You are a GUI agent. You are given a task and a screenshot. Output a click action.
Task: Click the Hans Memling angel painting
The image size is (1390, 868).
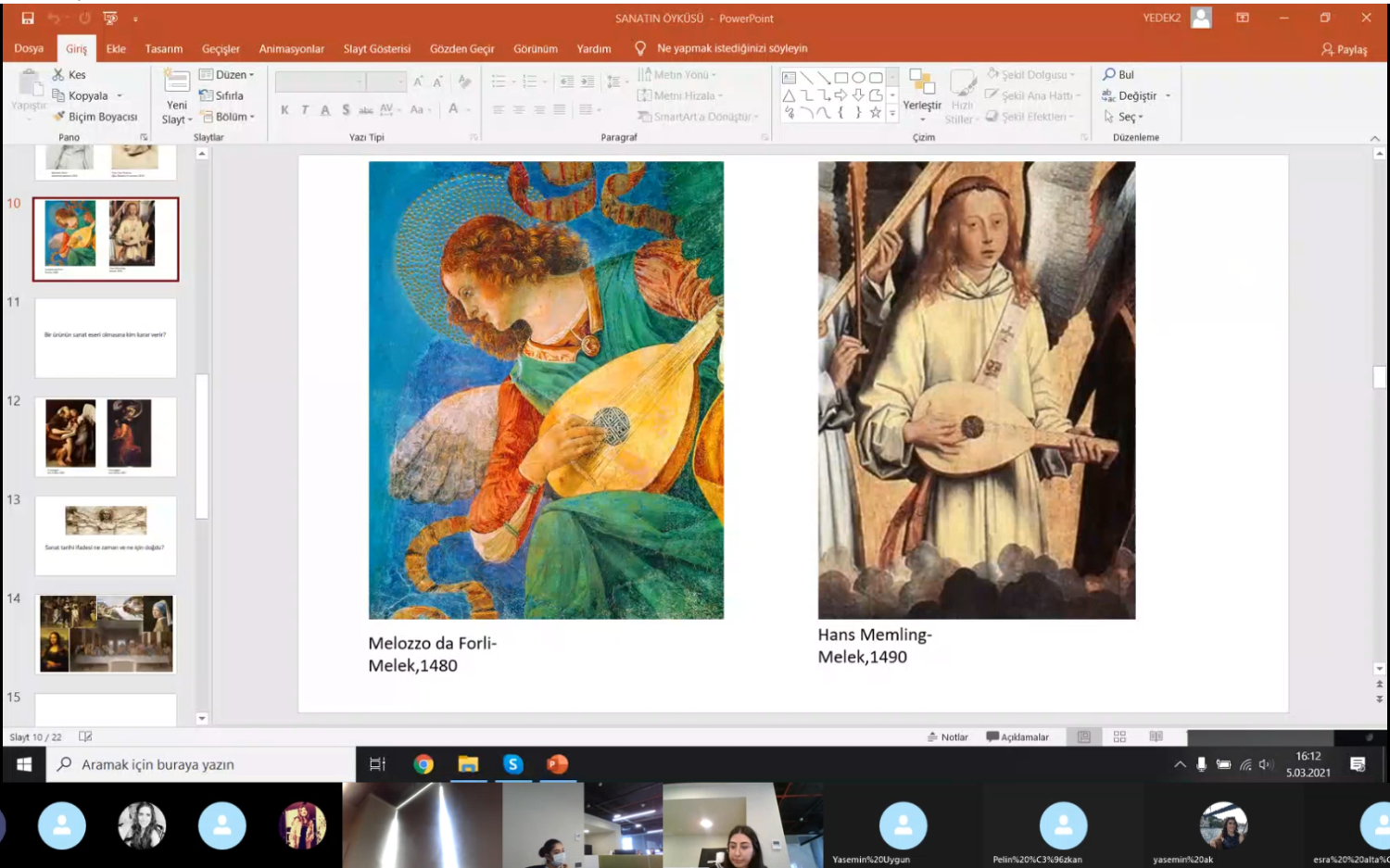point(977,390)
